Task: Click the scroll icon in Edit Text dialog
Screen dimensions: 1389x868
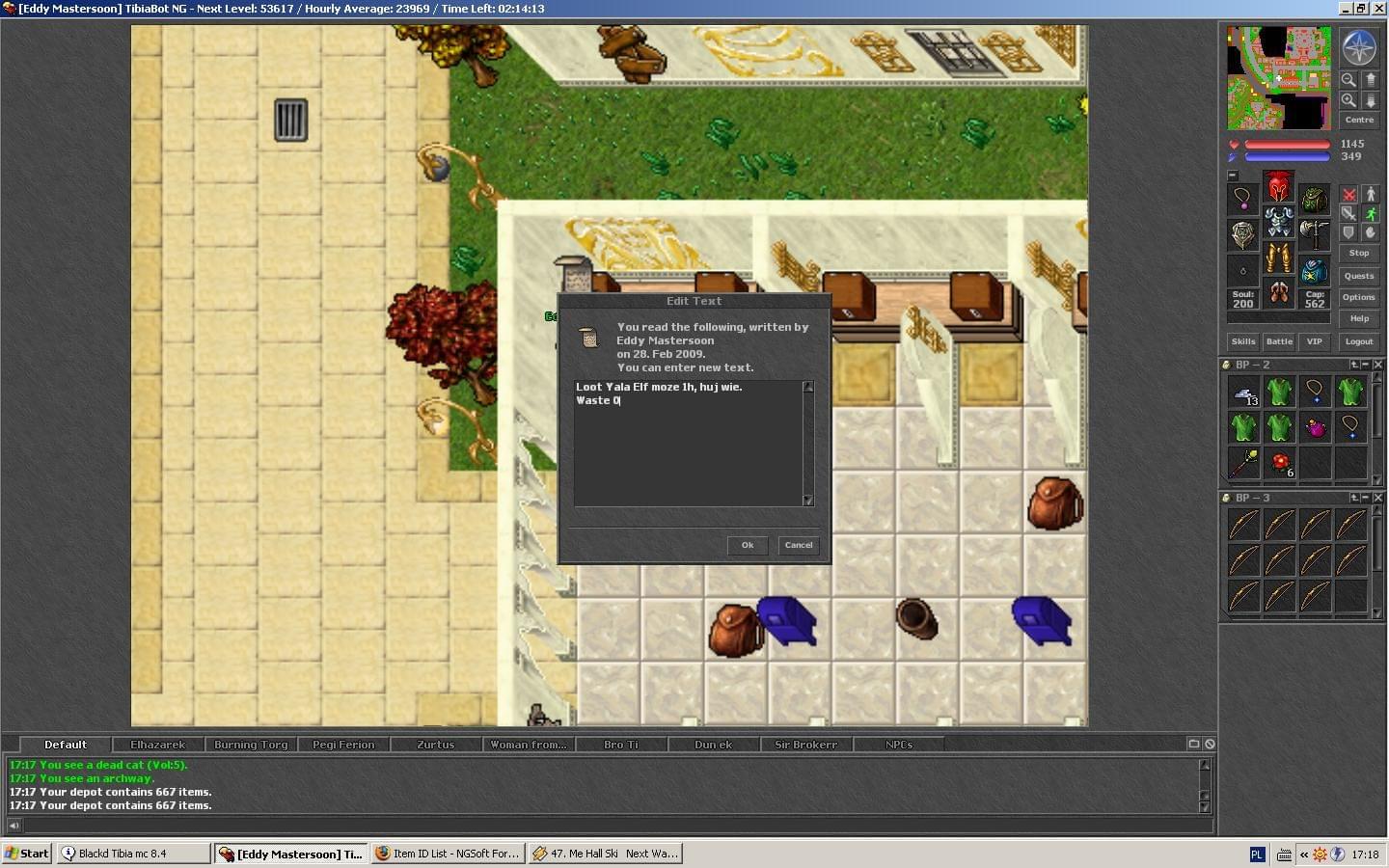Action: pyautogui.click(x=588, y=338)
